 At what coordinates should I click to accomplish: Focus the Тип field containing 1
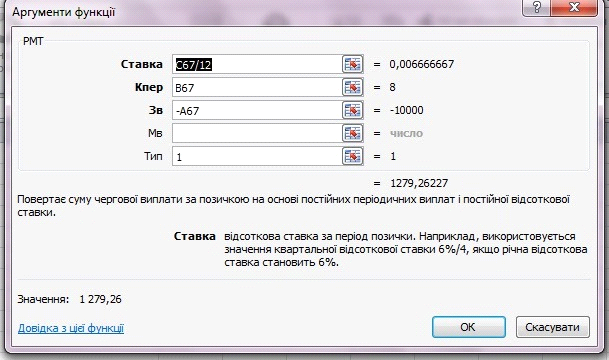pyautogui.click(x=257, y=156)
